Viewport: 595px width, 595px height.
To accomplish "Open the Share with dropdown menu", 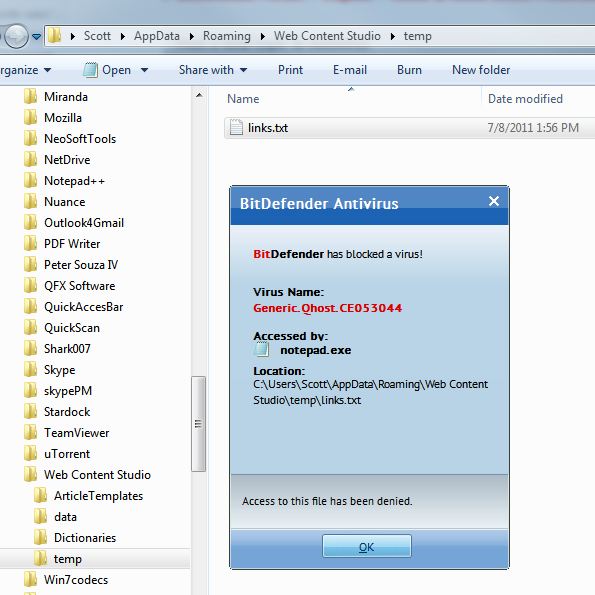I will tap(212, 70).
